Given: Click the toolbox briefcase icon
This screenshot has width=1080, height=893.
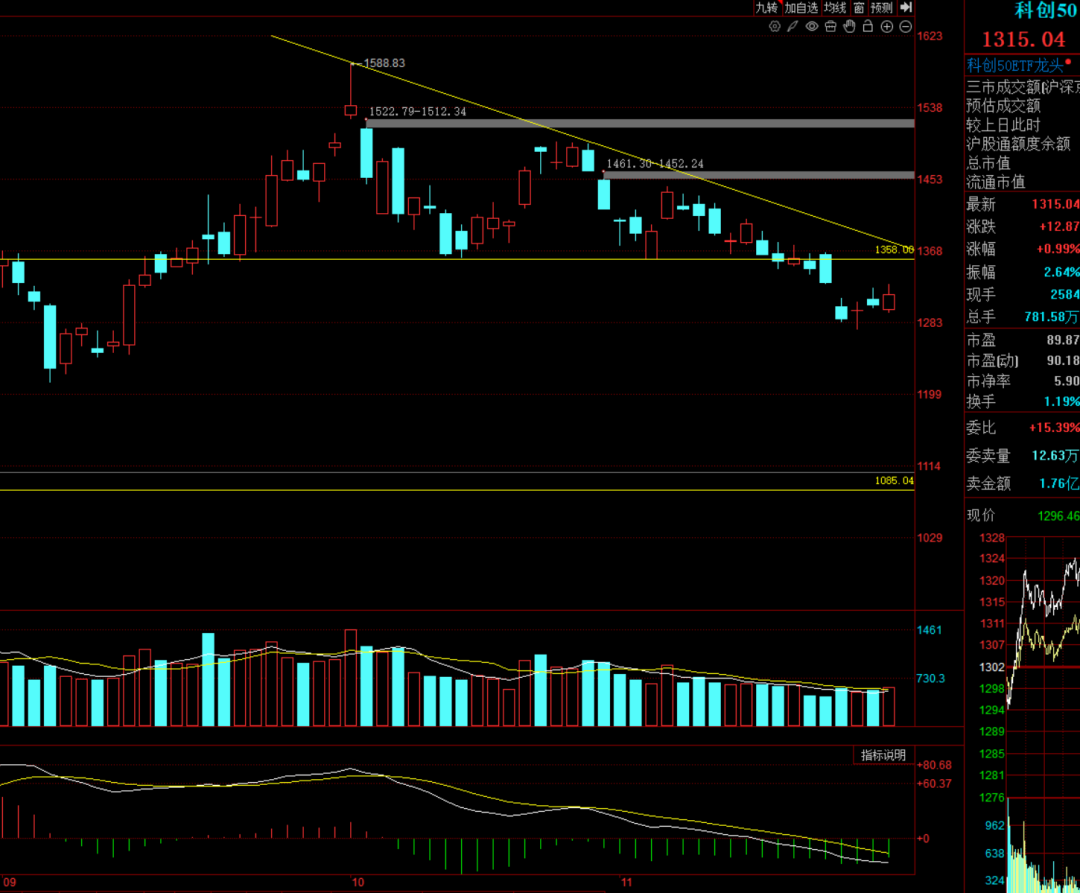Looking at the screenshot, I should 830,26.
